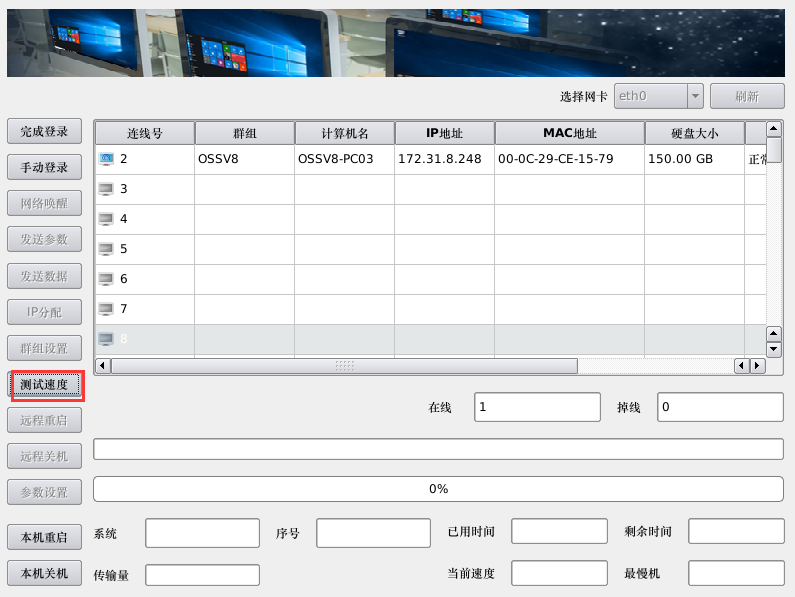Select the monitor icon for connection 6
The image size is (795, 597).
(x=107, y=279)
